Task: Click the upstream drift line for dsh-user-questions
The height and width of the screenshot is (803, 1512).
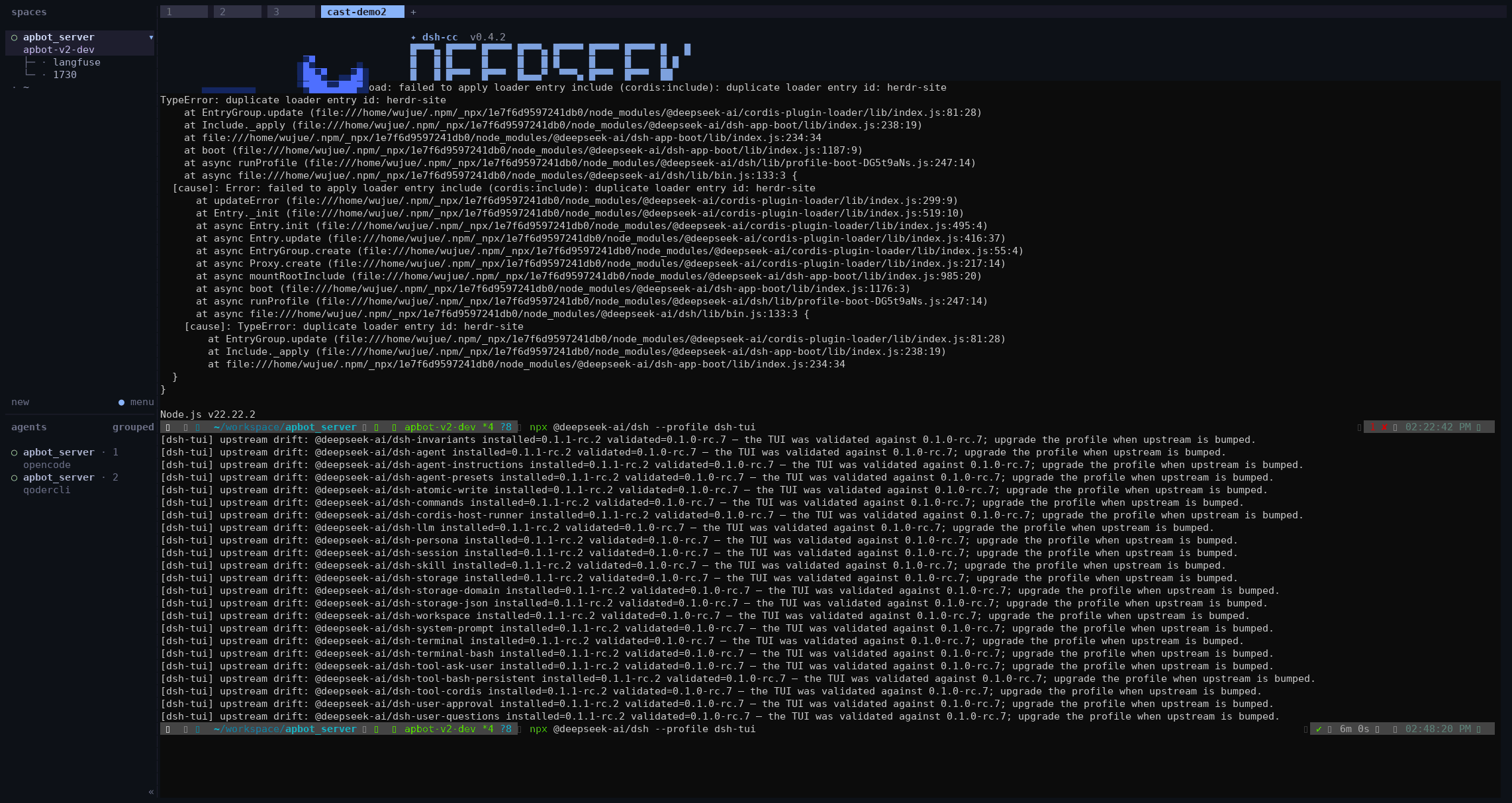Action: [x=720, y=716]
